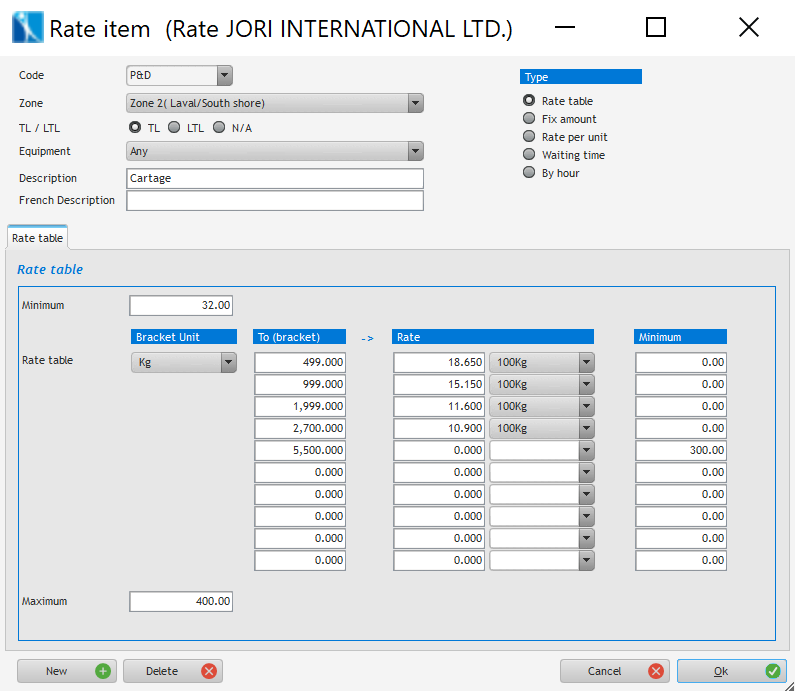The width and height of the screenshot is (795, 691).
Task: Select the TL radio button
Action: coord(135,127)
